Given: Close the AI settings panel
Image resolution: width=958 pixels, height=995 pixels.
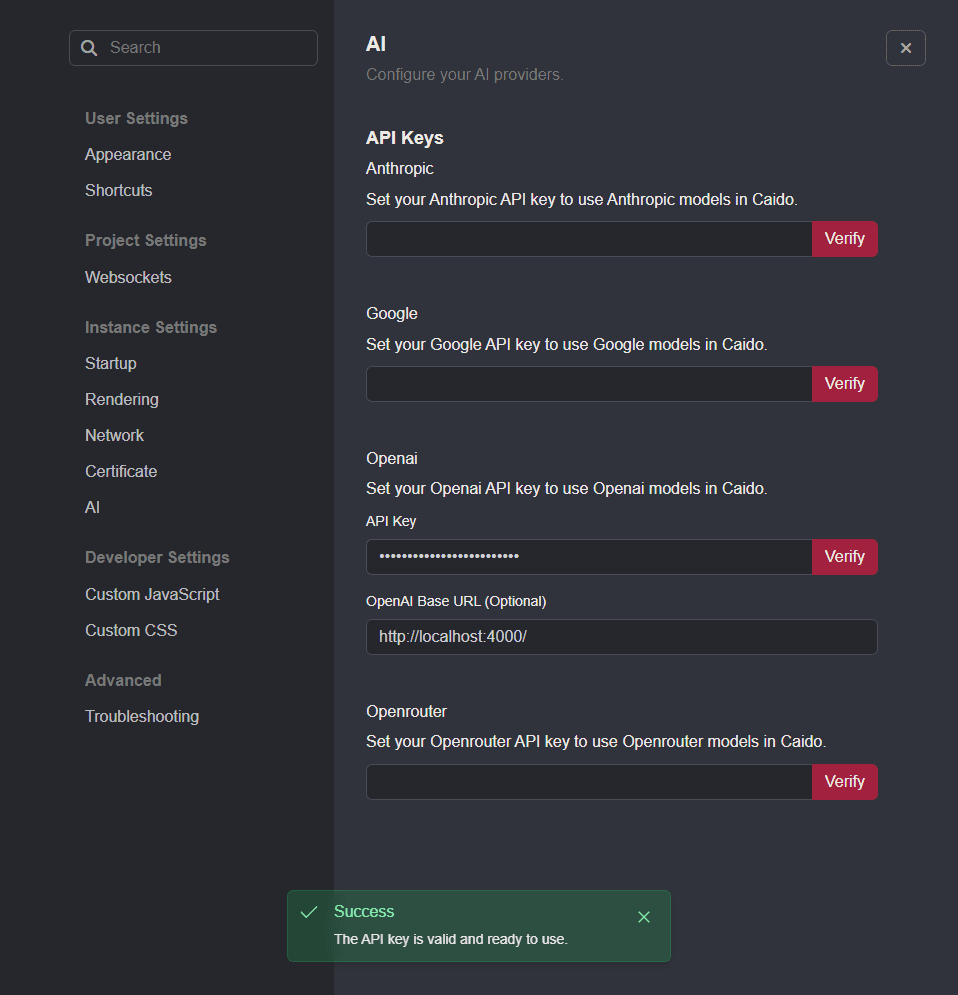Looking at the screenshot, I should point(905,47).
